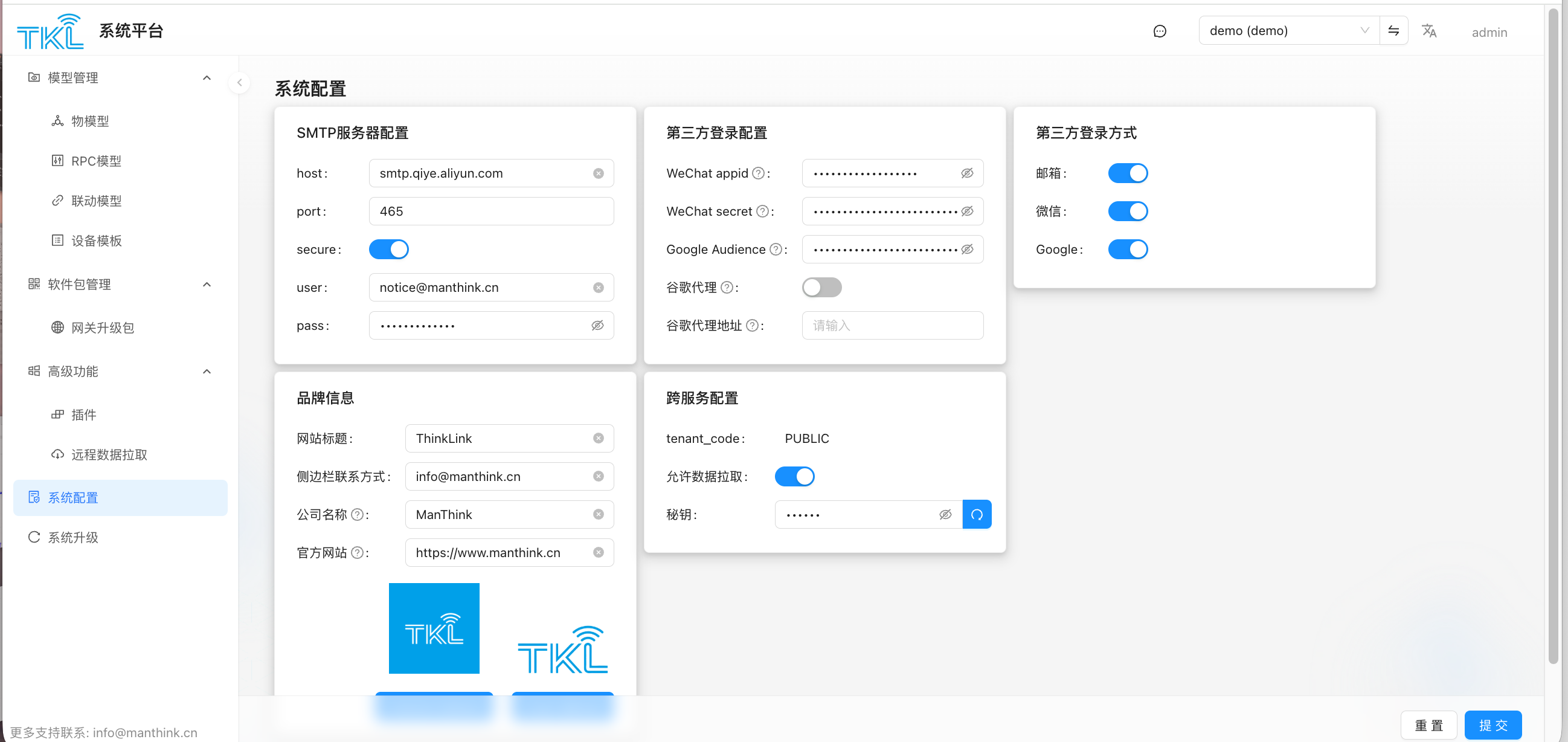Open the language translation icon

click(1428, 30)
